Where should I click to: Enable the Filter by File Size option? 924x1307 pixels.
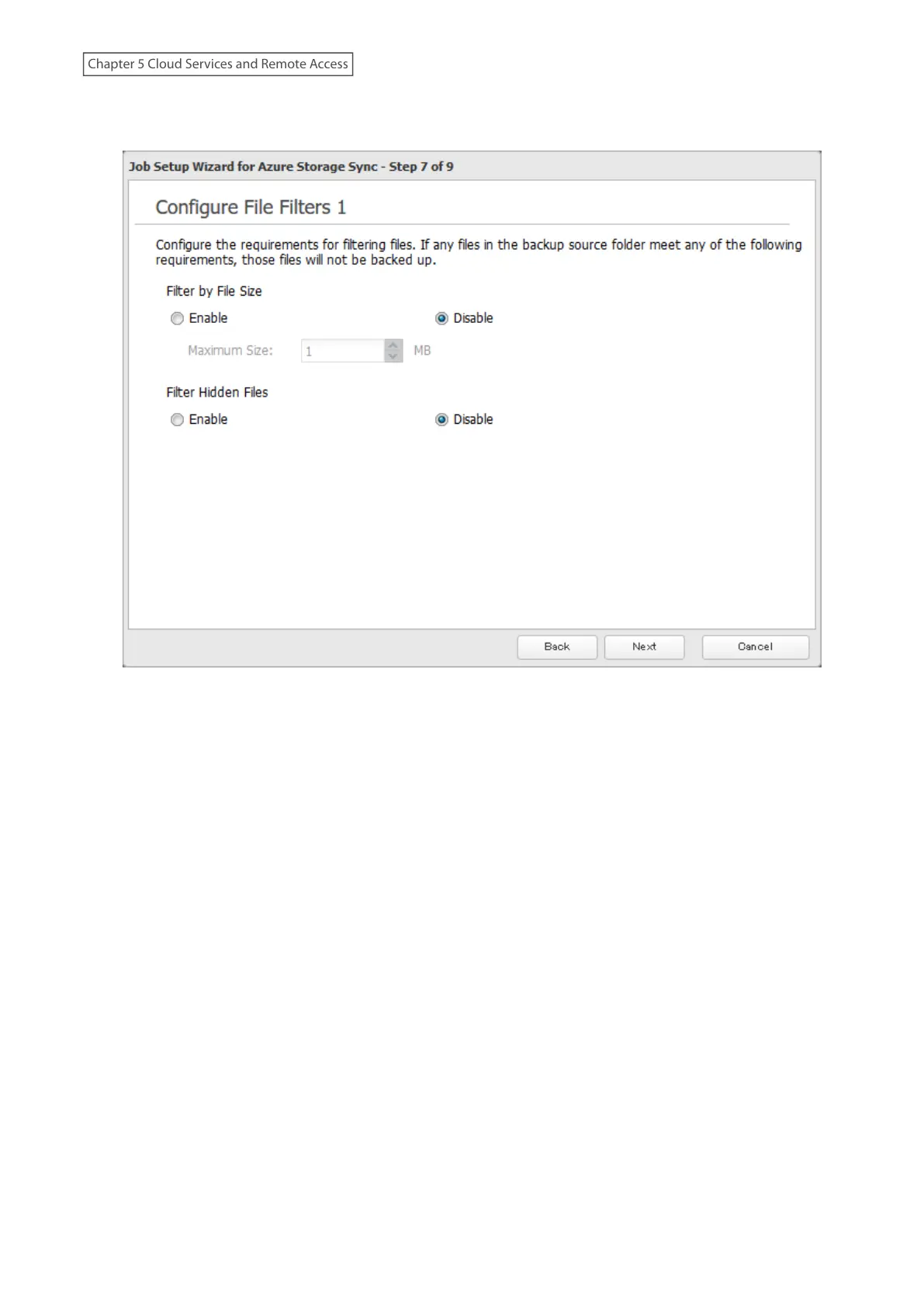[177, 318]
